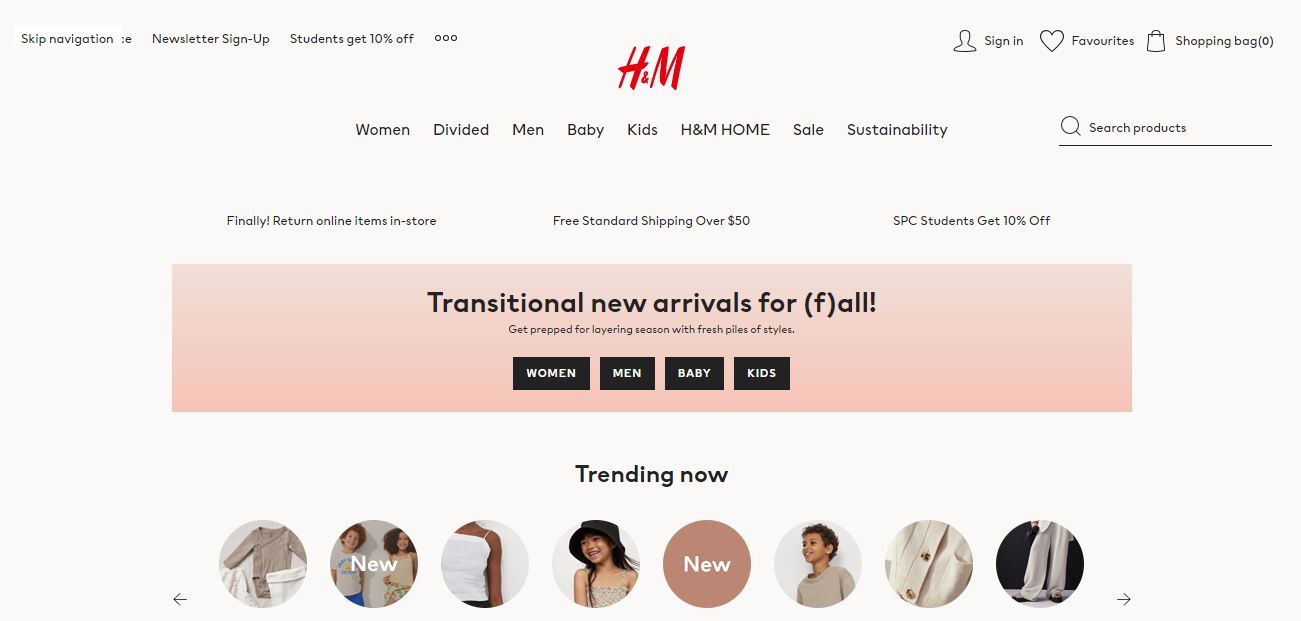Click the BABY banner button
The height and width of the screenshot is (621, 1301).
coord(694,374)
